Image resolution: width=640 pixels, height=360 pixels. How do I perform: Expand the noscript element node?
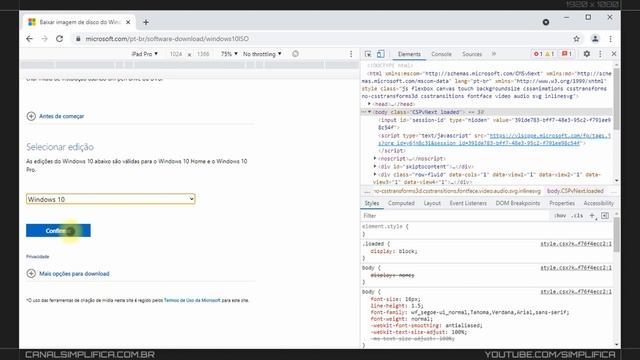pos(375,158)
